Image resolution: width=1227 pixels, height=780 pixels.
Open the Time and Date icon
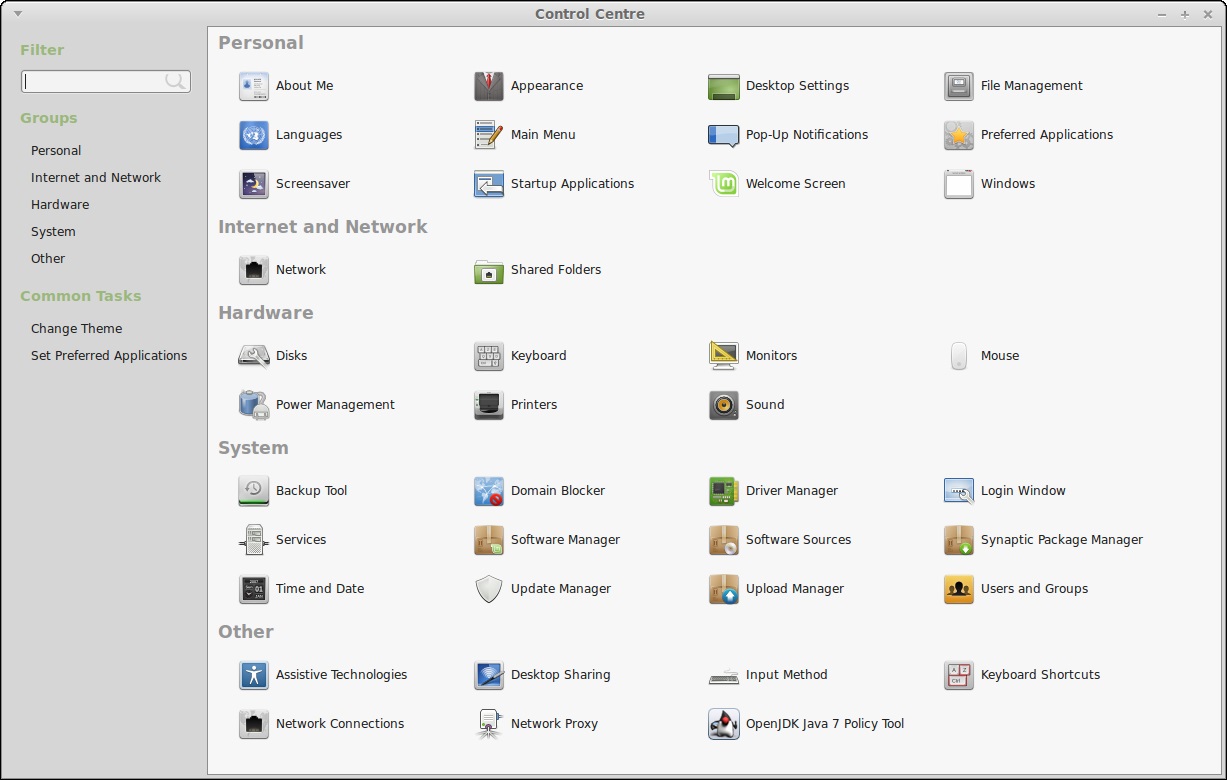tap(254, 589)
